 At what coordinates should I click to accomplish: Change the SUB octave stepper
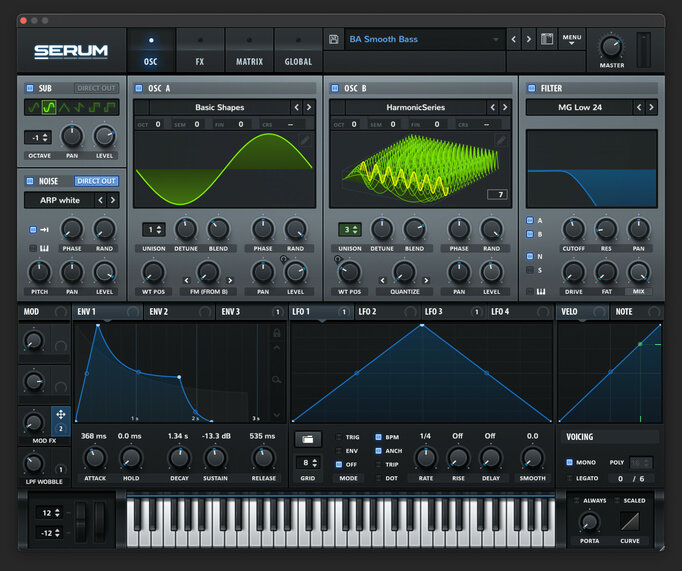coord(38,138)
